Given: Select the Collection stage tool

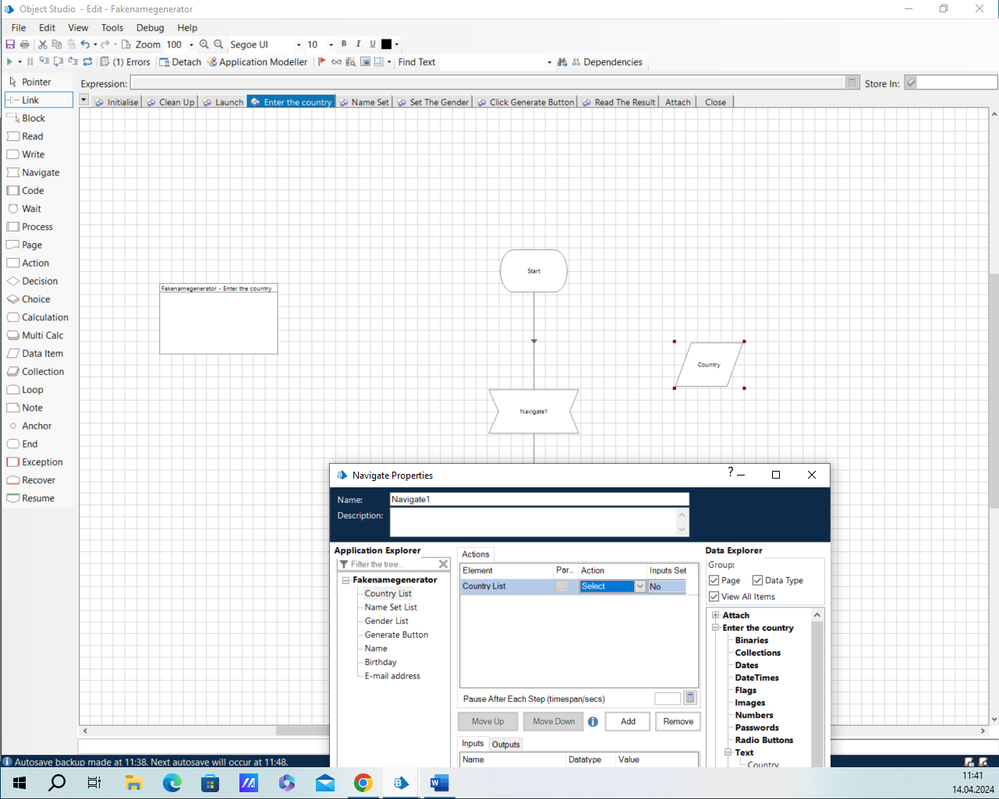Looking at the screenshot, I should [42, 371].
